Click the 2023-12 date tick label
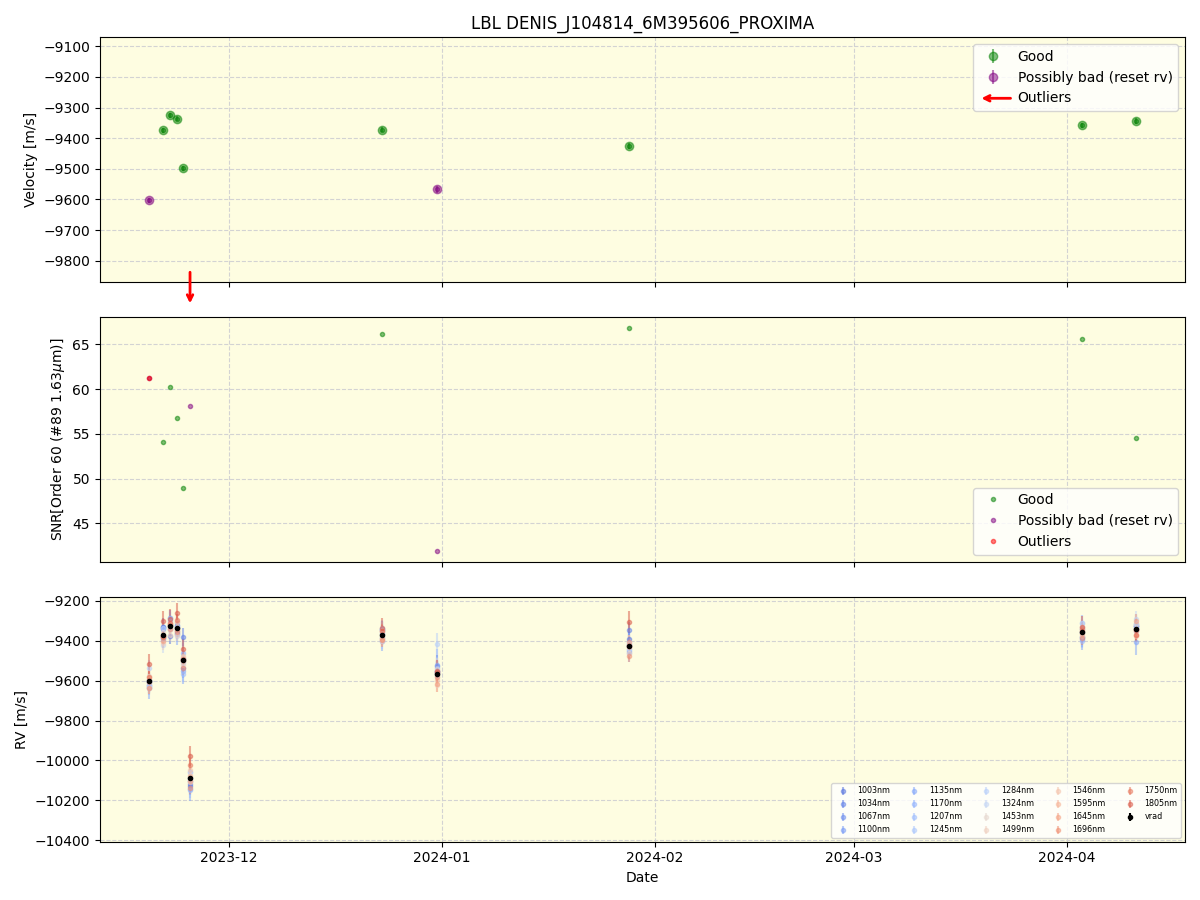 click(x=229, y=856)
